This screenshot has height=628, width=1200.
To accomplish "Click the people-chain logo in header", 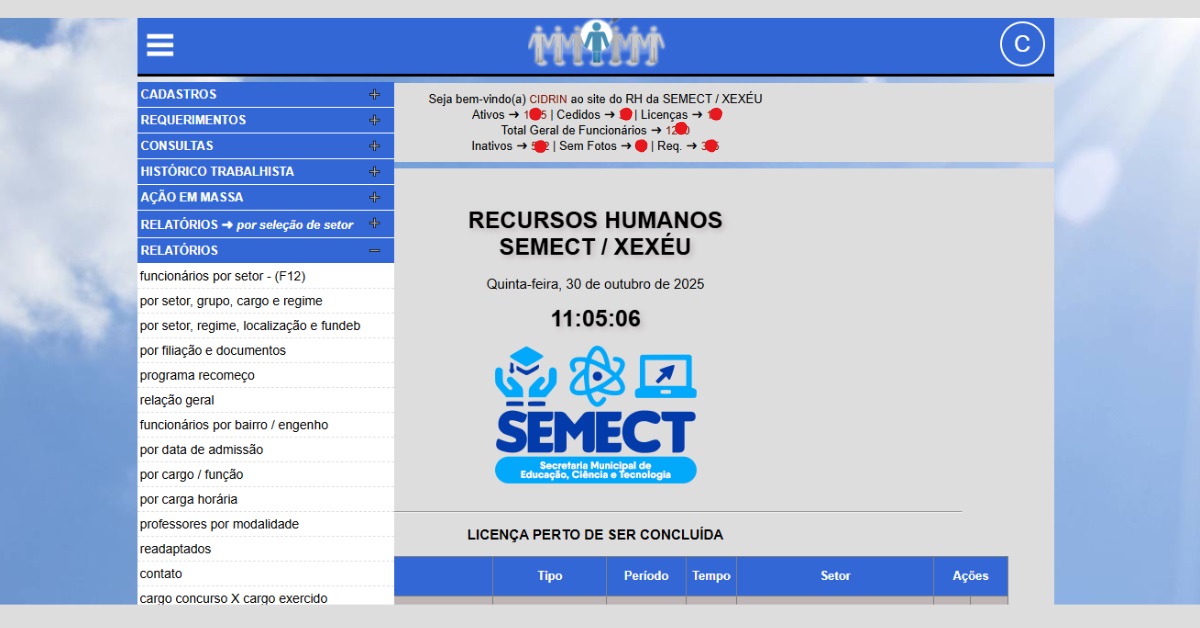I will (x=596, y=44).
